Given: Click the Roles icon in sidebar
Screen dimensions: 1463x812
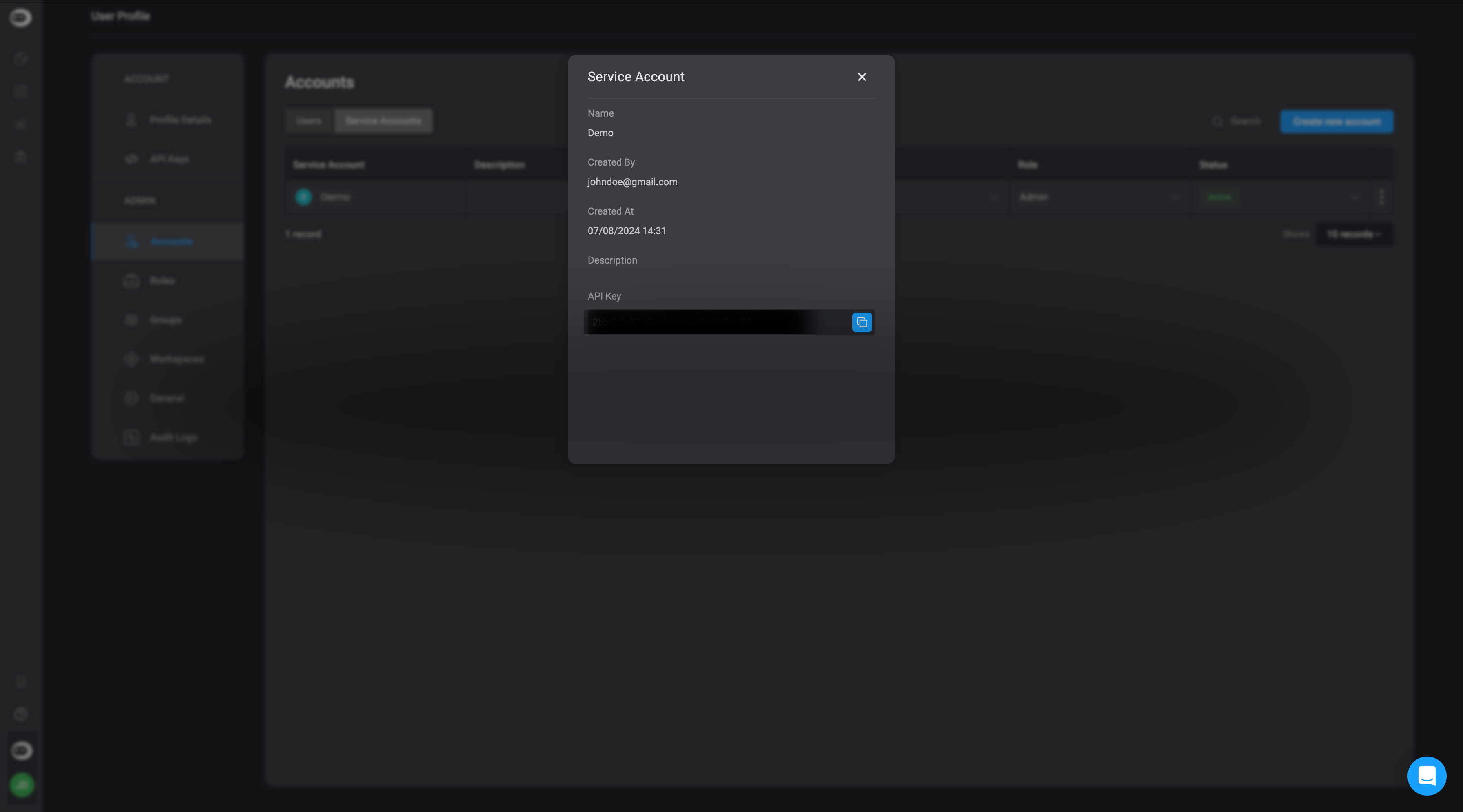Looking at the screenshot, I should pyautogui.click(x=131, y=280).
